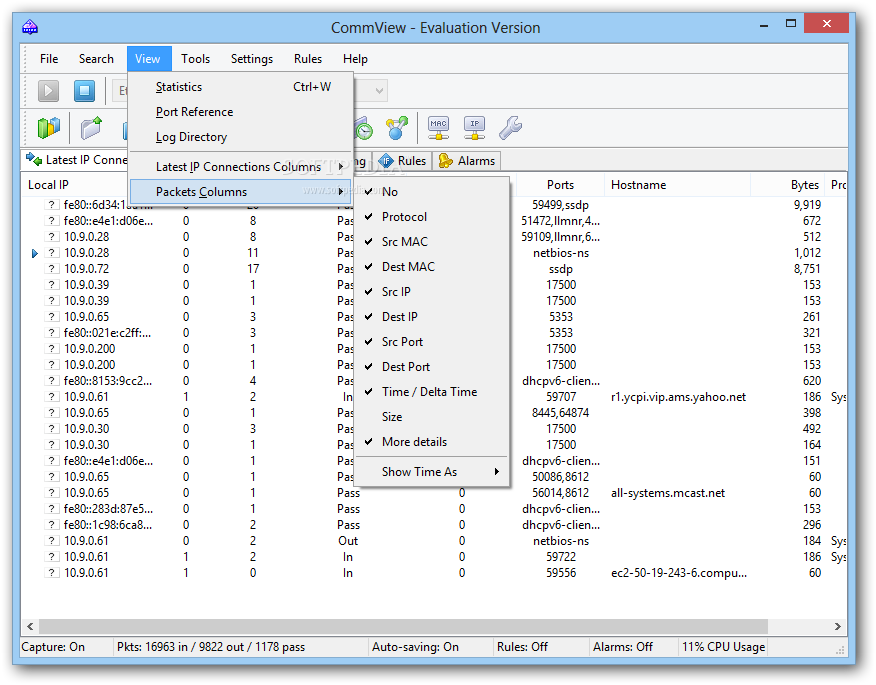Image resolution: width=876 pixels, height=685 pixels.
Task: Open the IP aliases toolbar icon
Action: pyautogui.click(x=474, y=128)
